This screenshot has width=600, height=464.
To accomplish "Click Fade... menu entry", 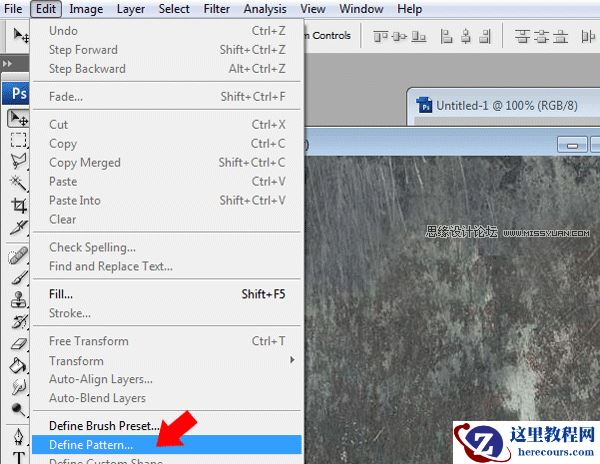I will 167,97.
